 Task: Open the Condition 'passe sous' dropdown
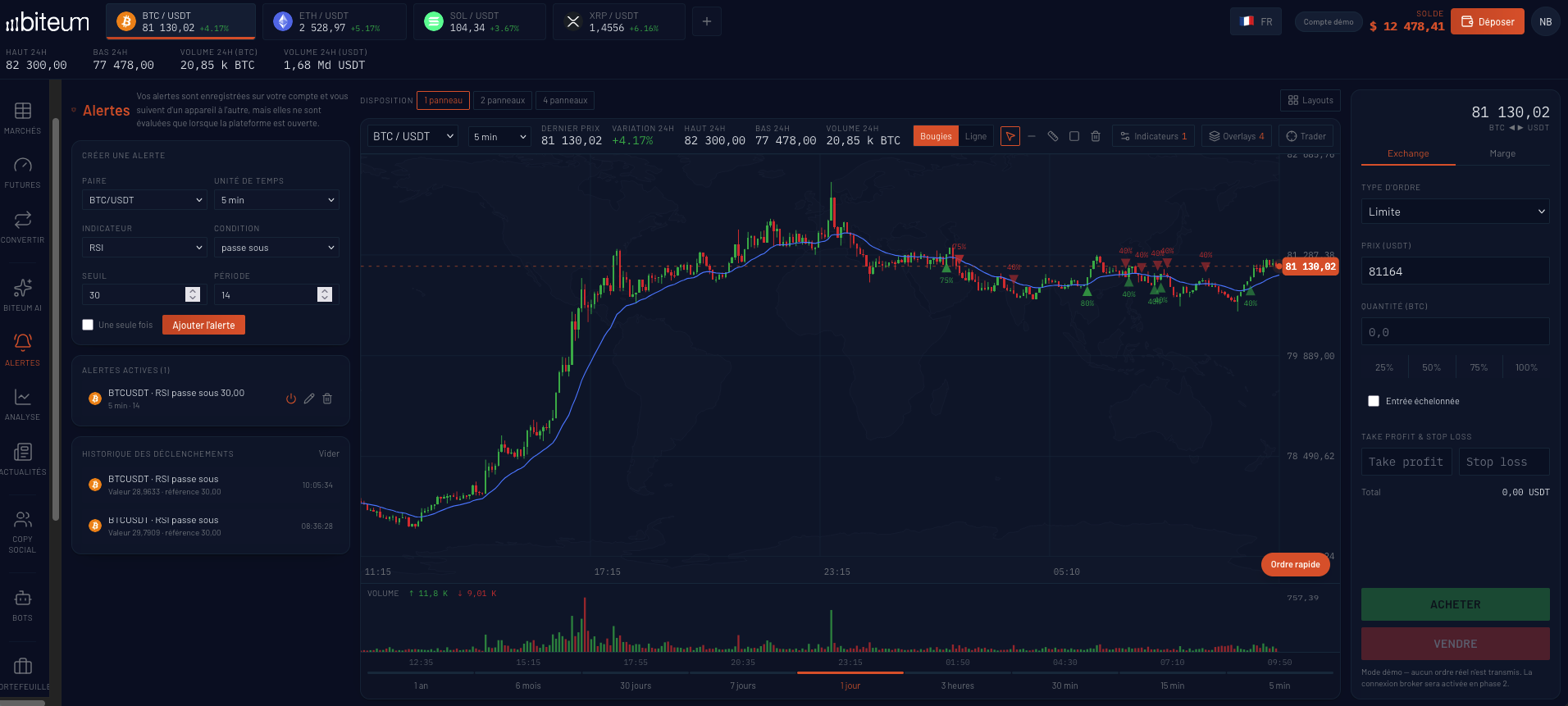pos(276,248)
